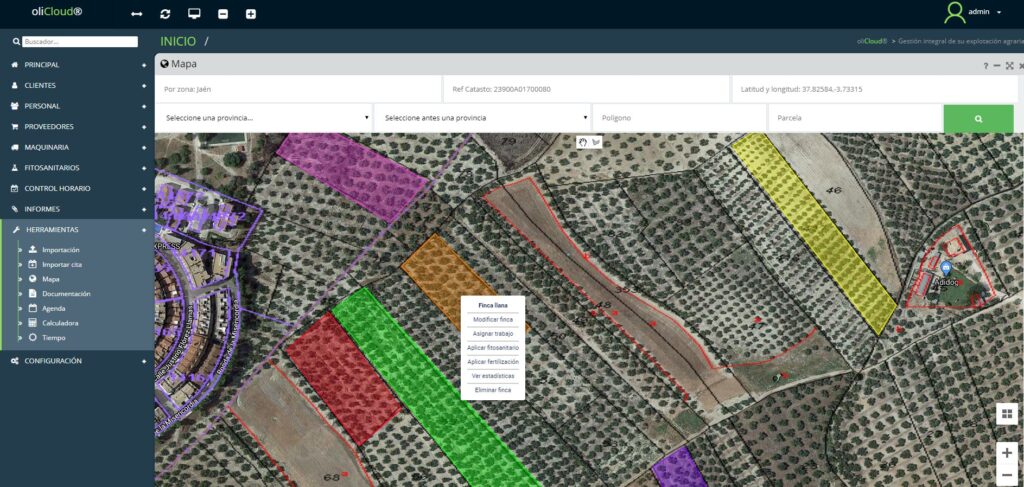Click the gears icon next to CONFIGURACIÓN
The width and height of the screenshot is (1024, 487).
(x=14, y=360)
